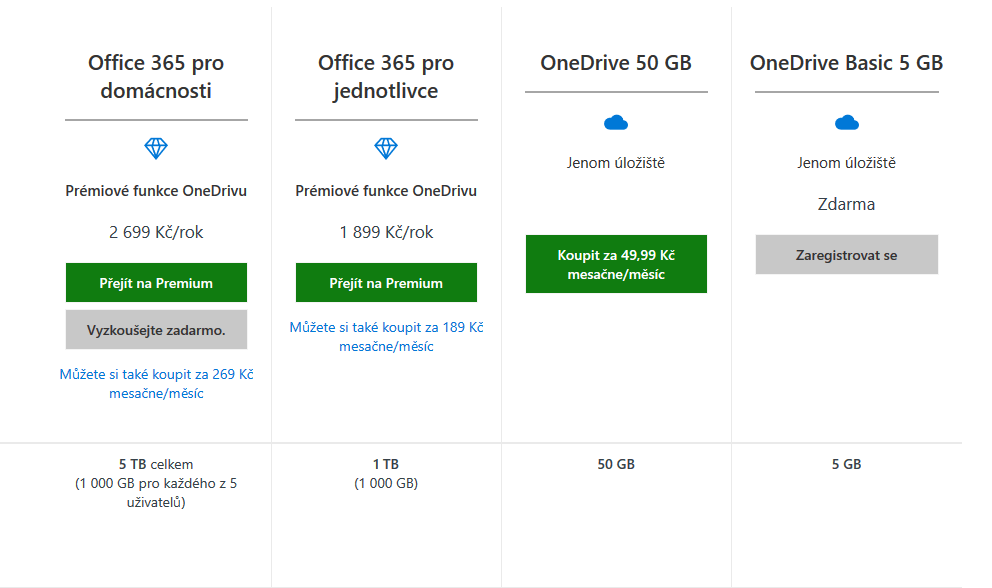Viewport: 992px width, 588px height.
Task: Click the cloud icon under OneDrive Basic 5 GB
Action: click(x=846, y=122)
